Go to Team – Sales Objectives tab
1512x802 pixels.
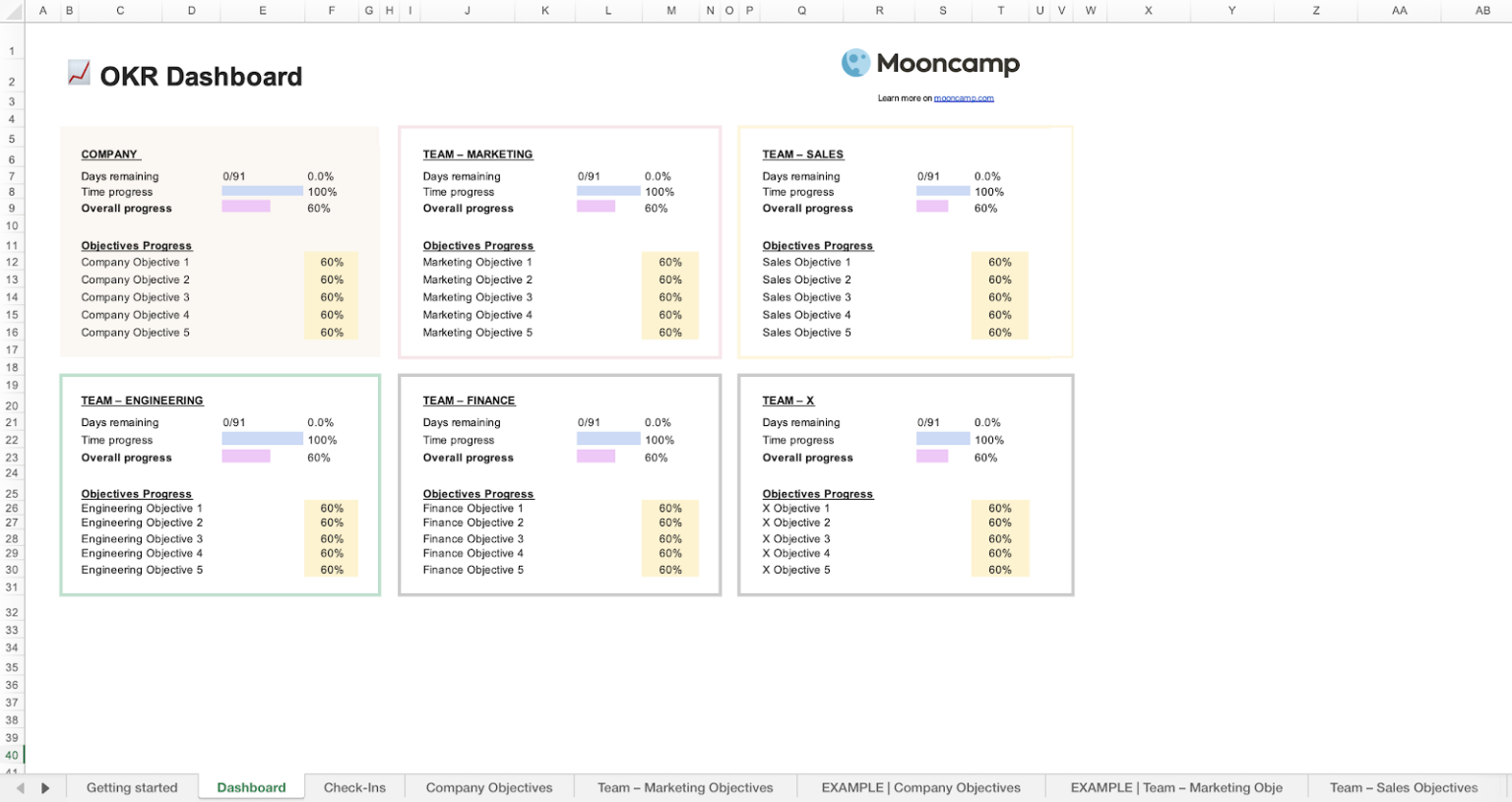point(1404,788)
